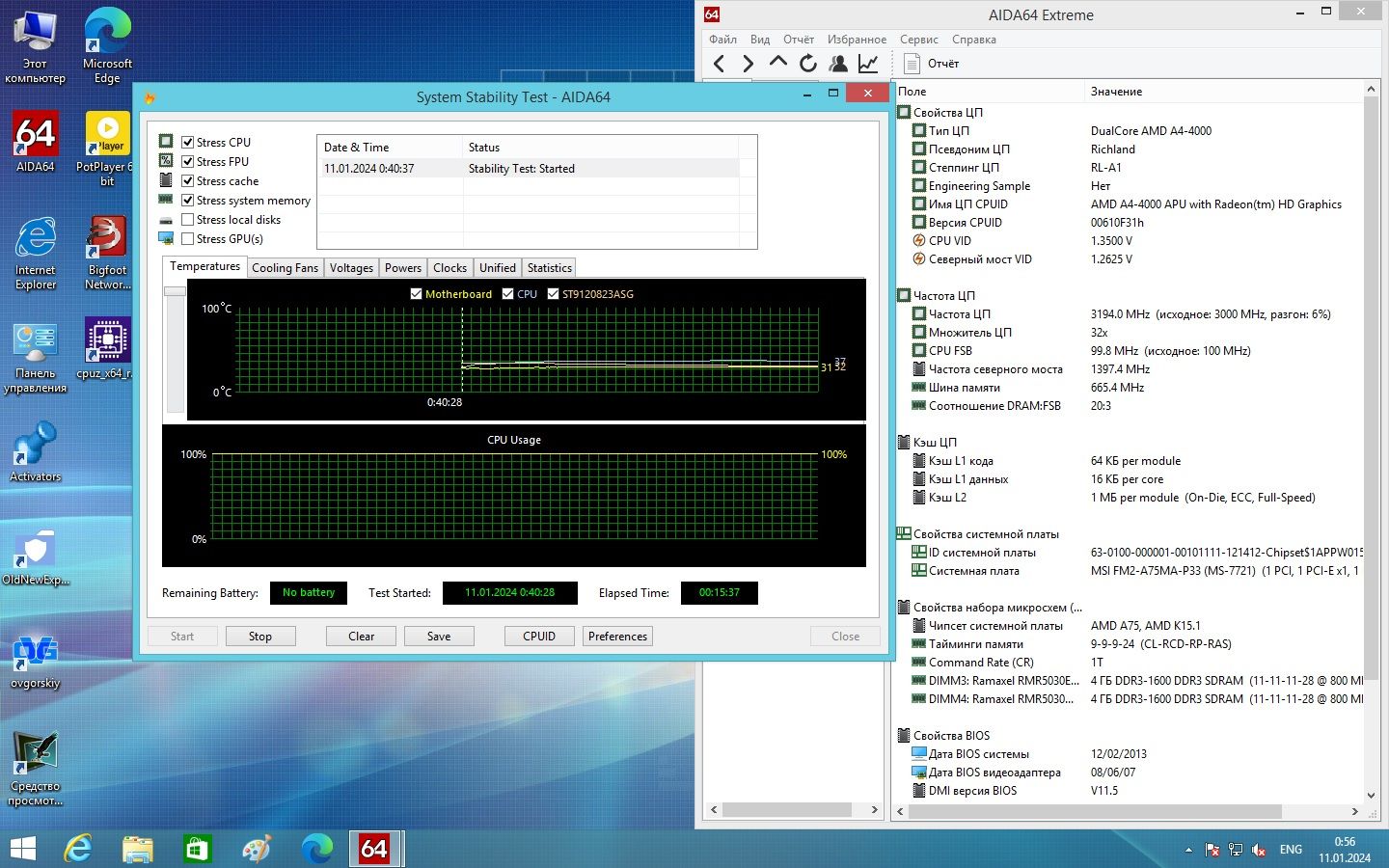This screenshot has height=868, width=1389.
Task: Open the cpuz_x64 desktop icon
Action: [107, 348]
